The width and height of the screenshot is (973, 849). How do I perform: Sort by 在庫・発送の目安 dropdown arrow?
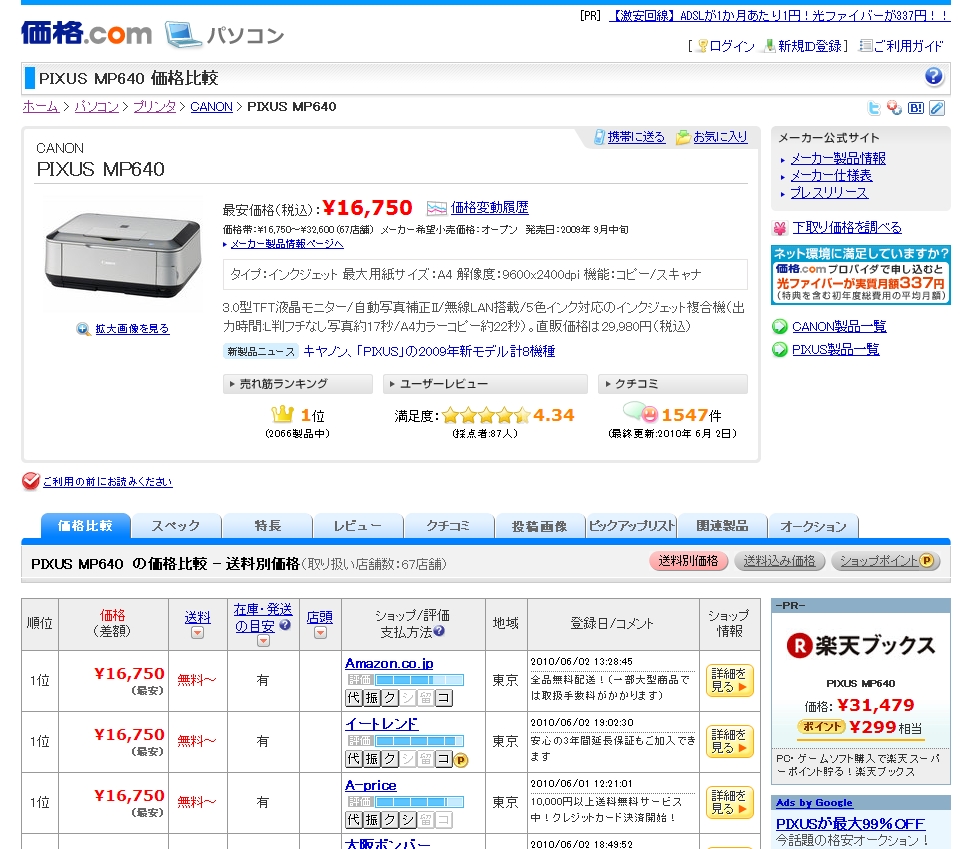(x=263, y=641)
